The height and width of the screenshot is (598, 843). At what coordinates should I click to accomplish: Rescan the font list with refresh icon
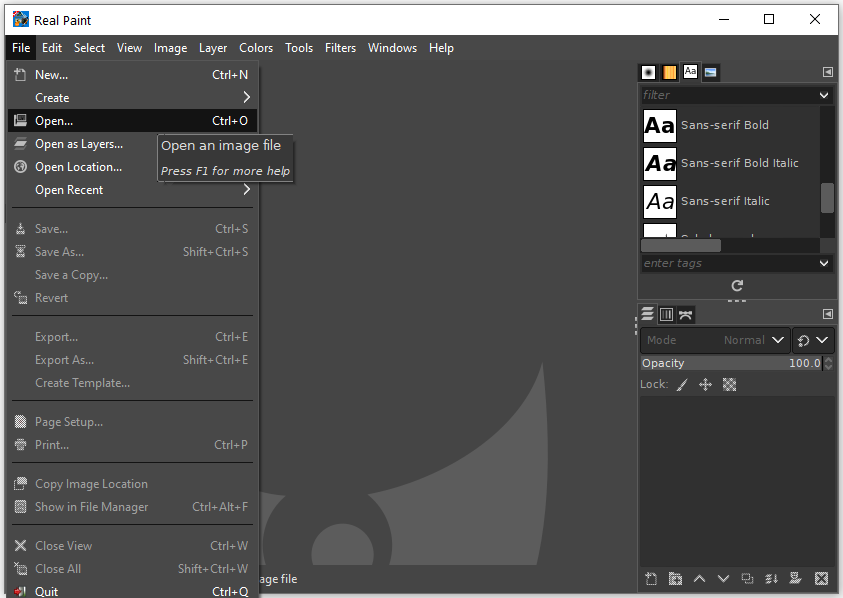737,286
